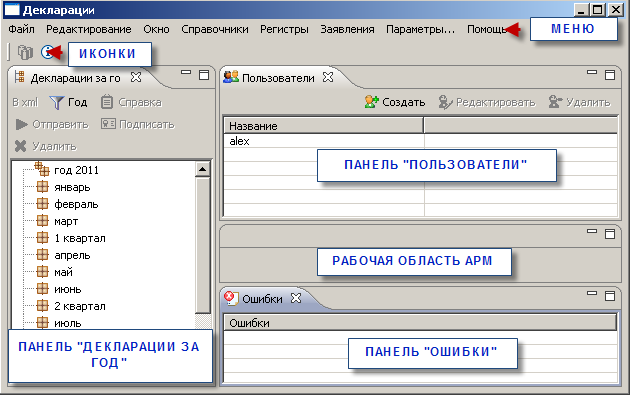Close the Пользователи tab
The height and width of the screenshot is (395, 630).
pyautogui.click(x=328, y=77)
